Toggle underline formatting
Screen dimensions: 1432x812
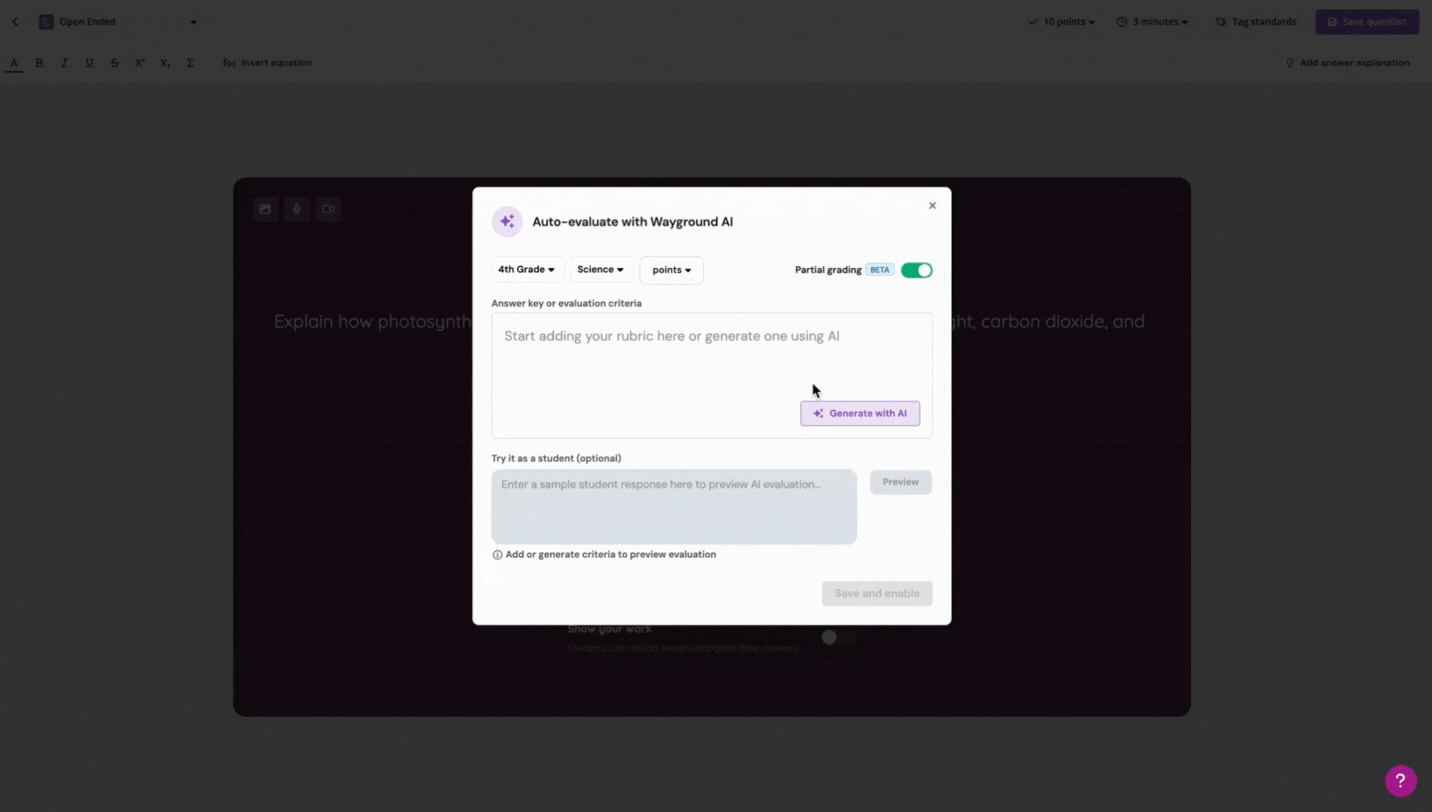point(89,63)
